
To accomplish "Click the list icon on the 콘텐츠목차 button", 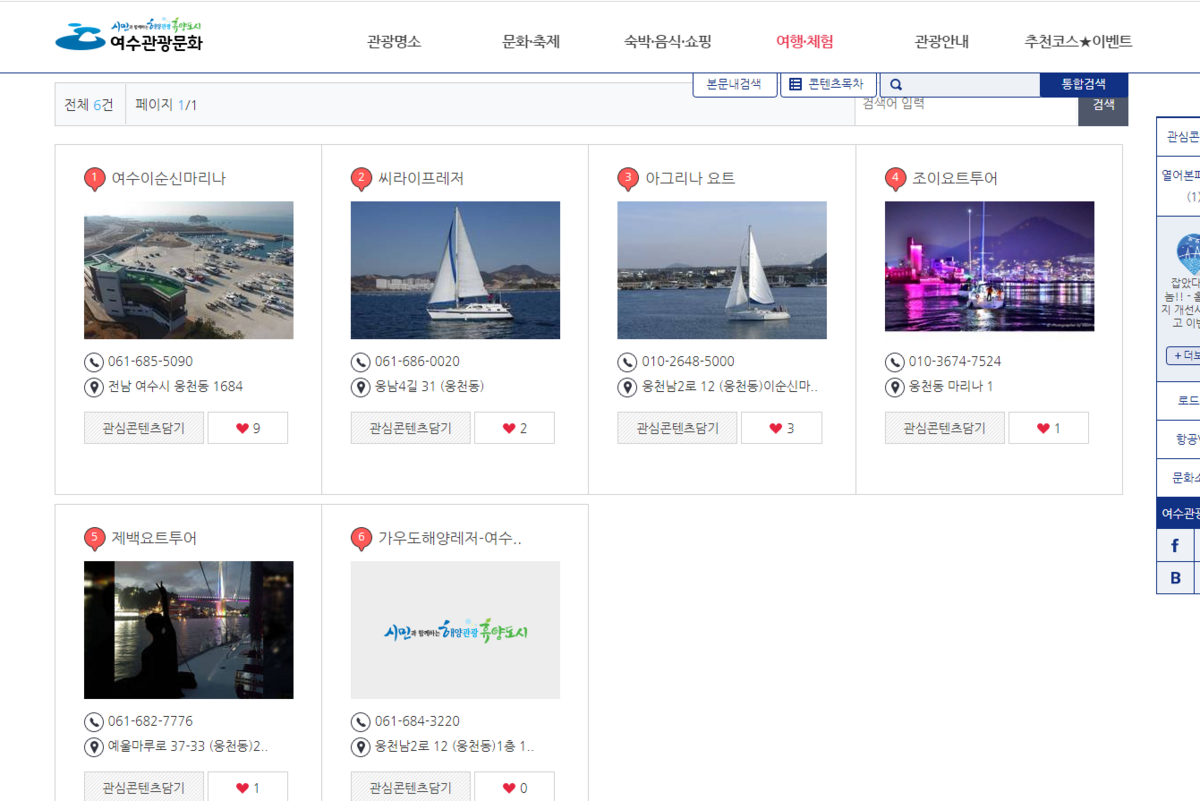I will [x=794, y=84].
